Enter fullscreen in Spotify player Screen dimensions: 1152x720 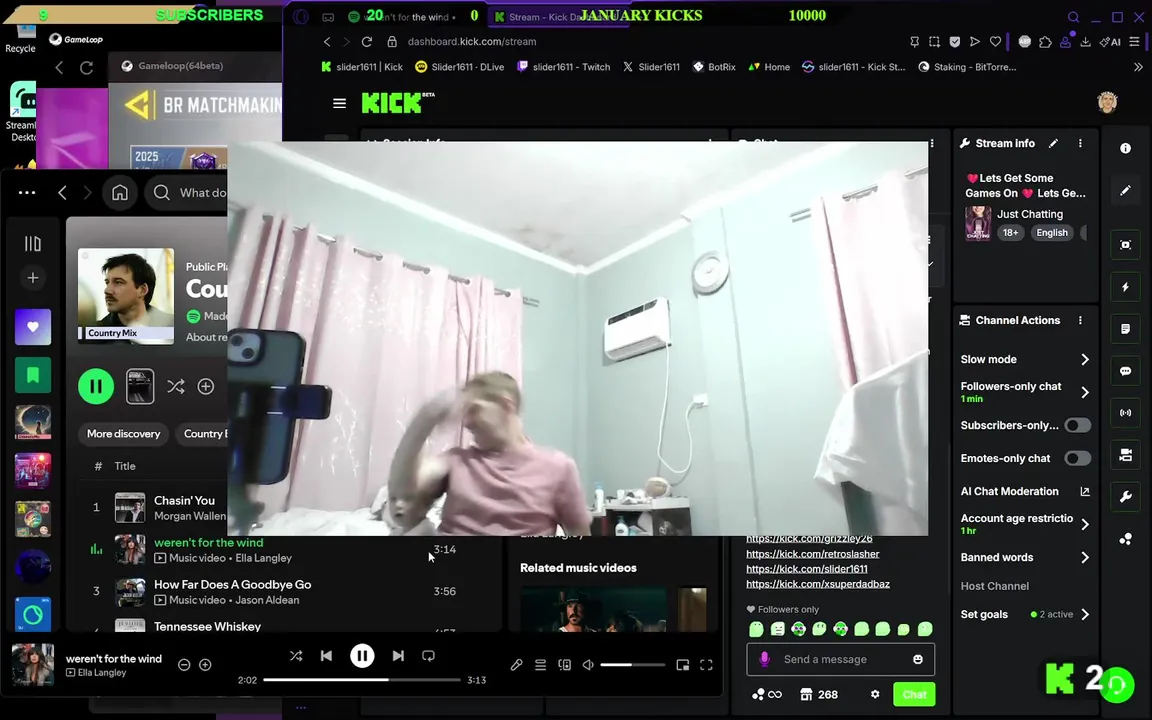click(x=706, y=665)
